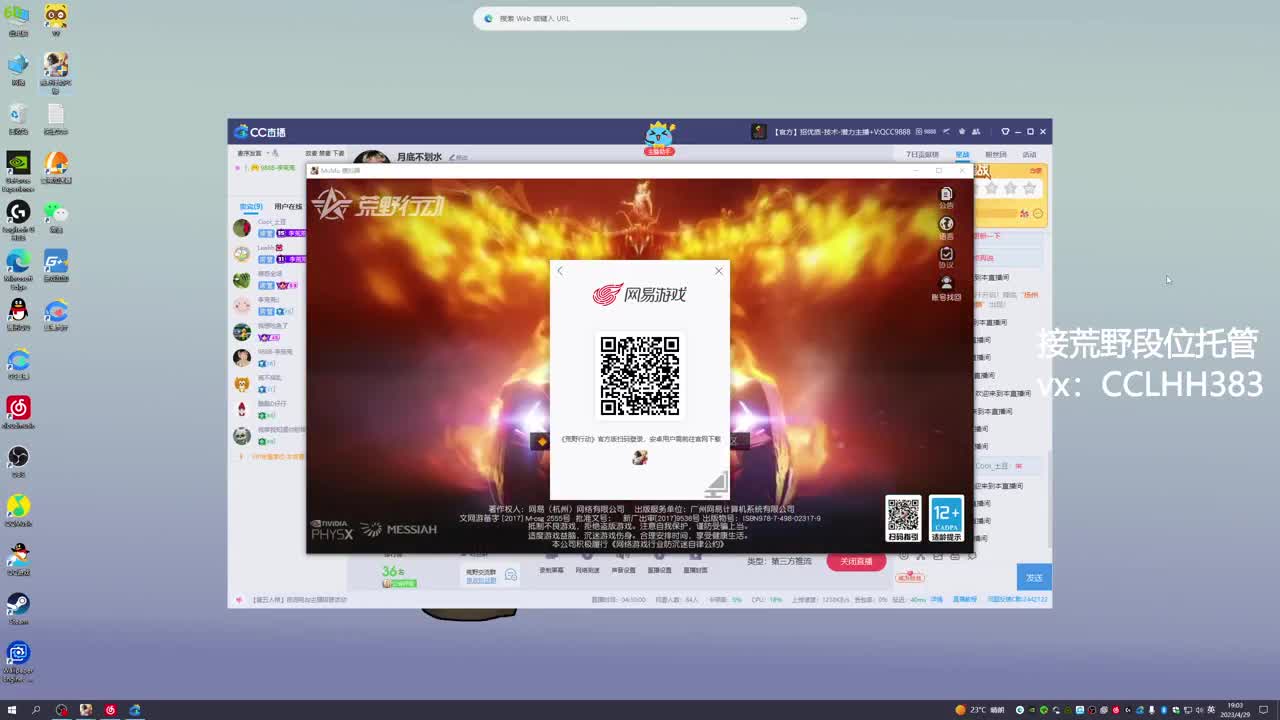1280x720 pixels.
Task: Open taskbar search magnifier
Action: click(x=36, y=710)
